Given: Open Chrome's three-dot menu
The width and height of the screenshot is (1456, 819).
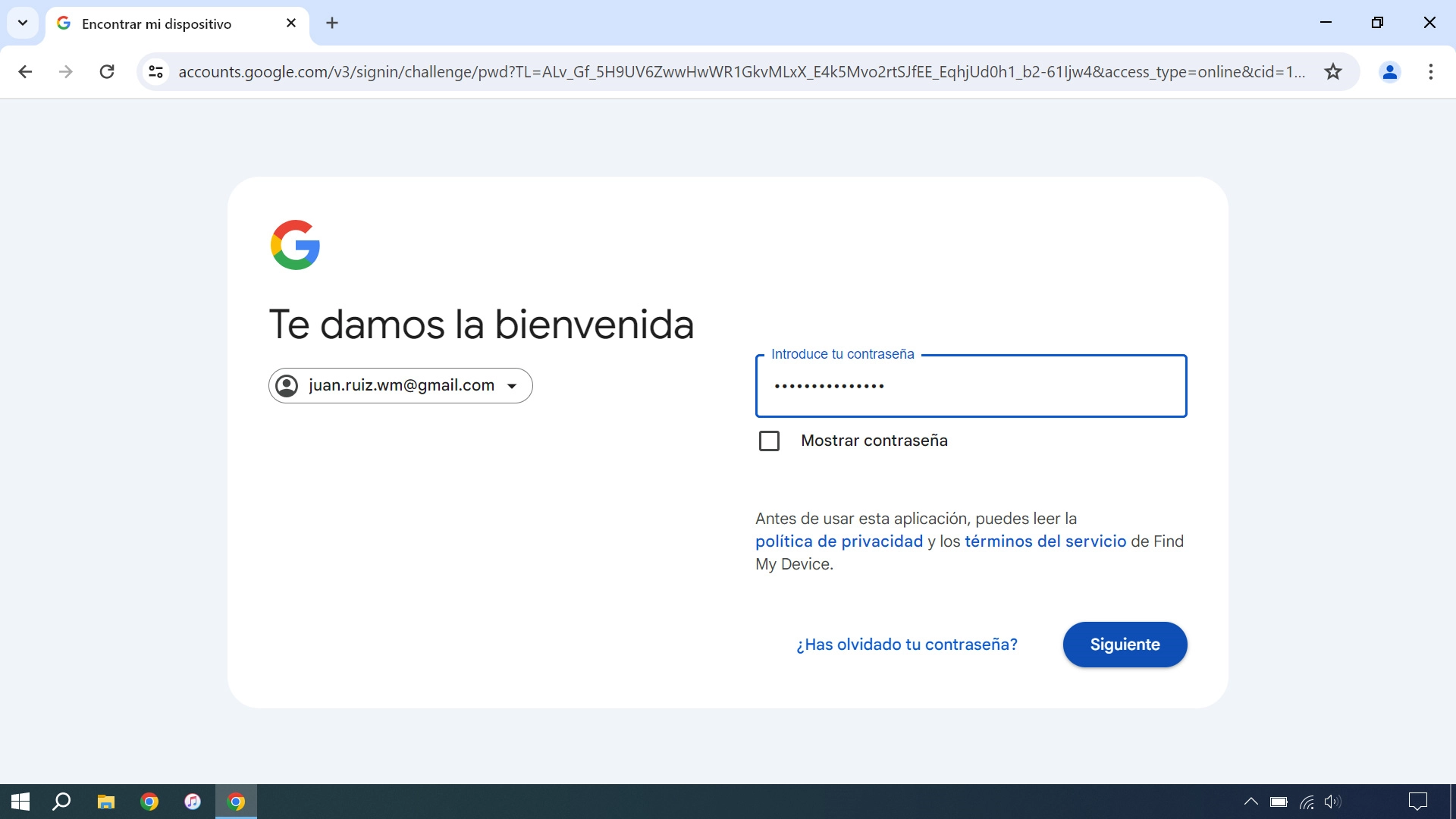Looking at the screenshot, I should (1431, 71).
